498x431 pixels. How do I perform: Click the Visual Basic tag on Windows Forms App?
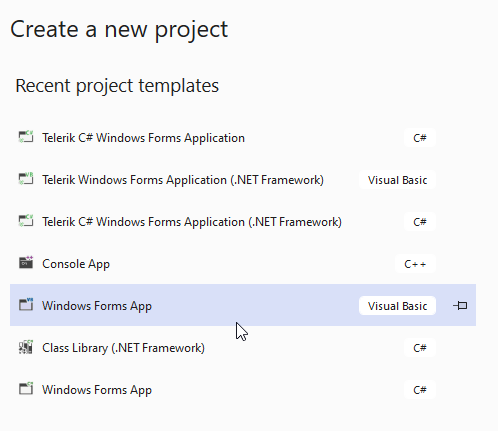[397, 306]
